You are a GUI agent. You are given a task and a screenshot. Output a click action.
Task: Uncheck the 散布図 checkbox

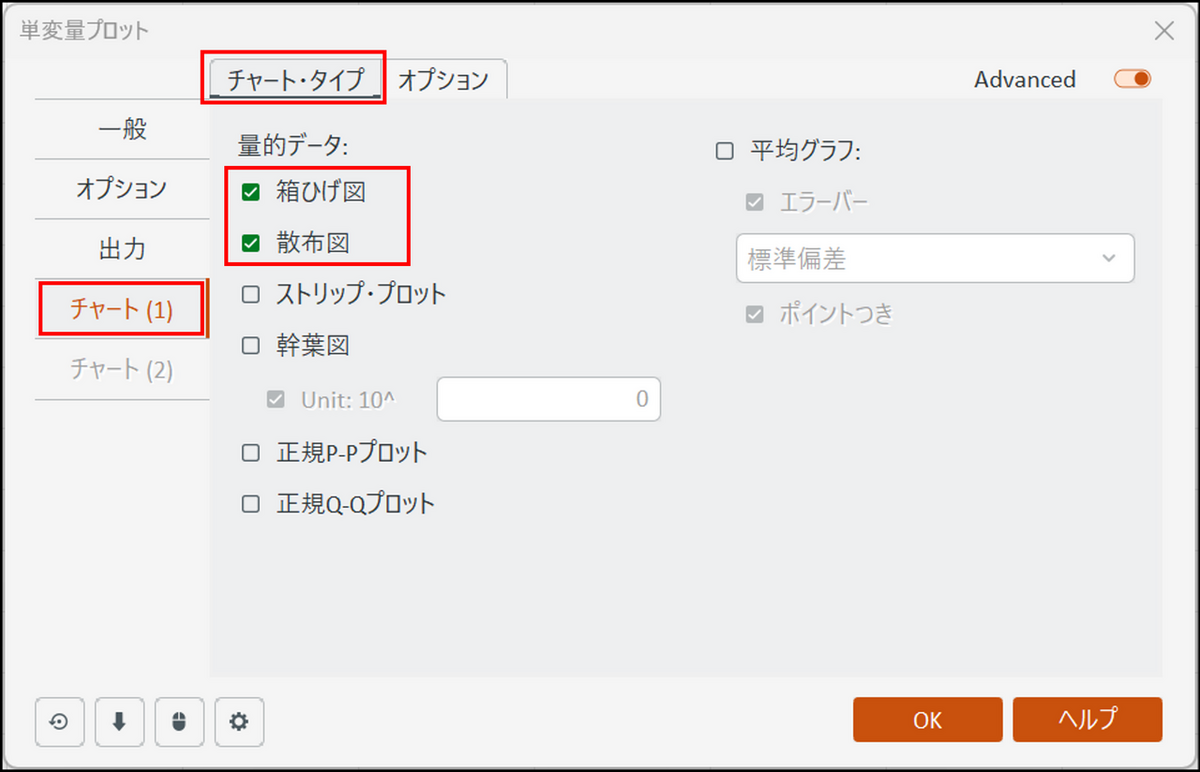(x=251, y=242)
